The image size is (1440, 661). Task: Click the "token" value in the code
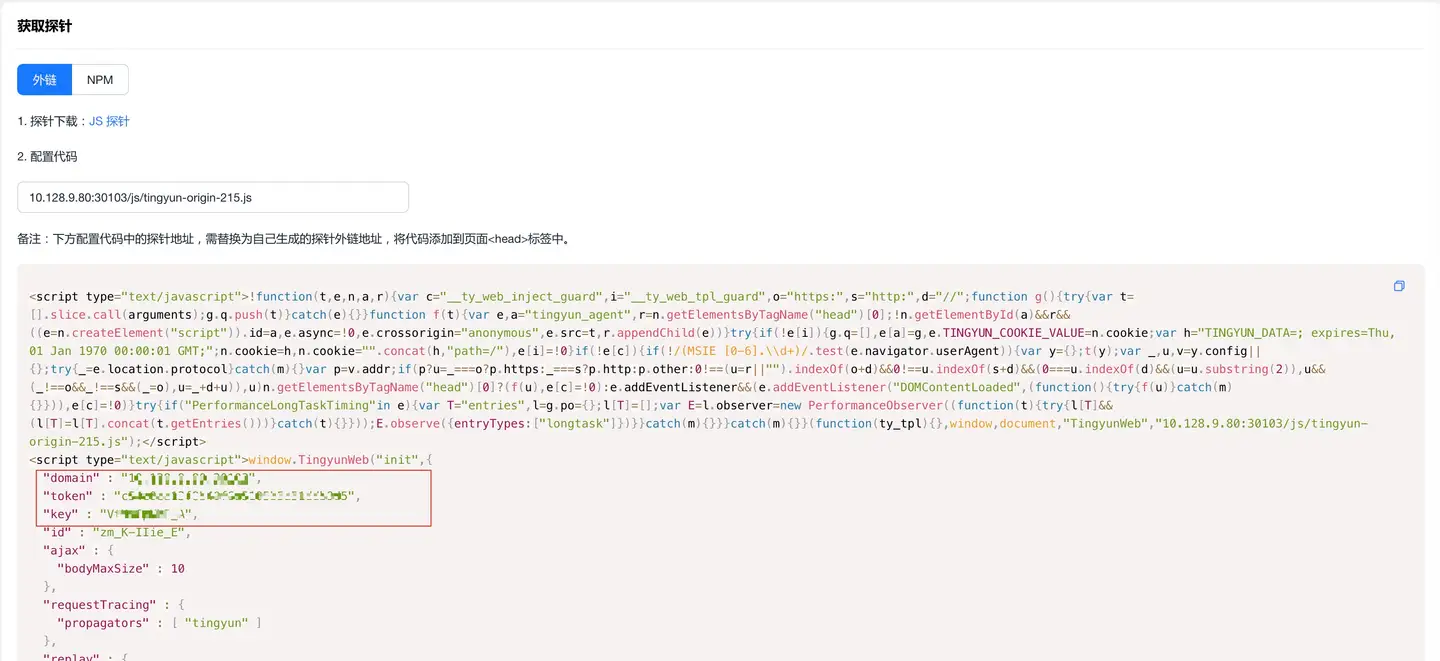(x=235, y=496)
